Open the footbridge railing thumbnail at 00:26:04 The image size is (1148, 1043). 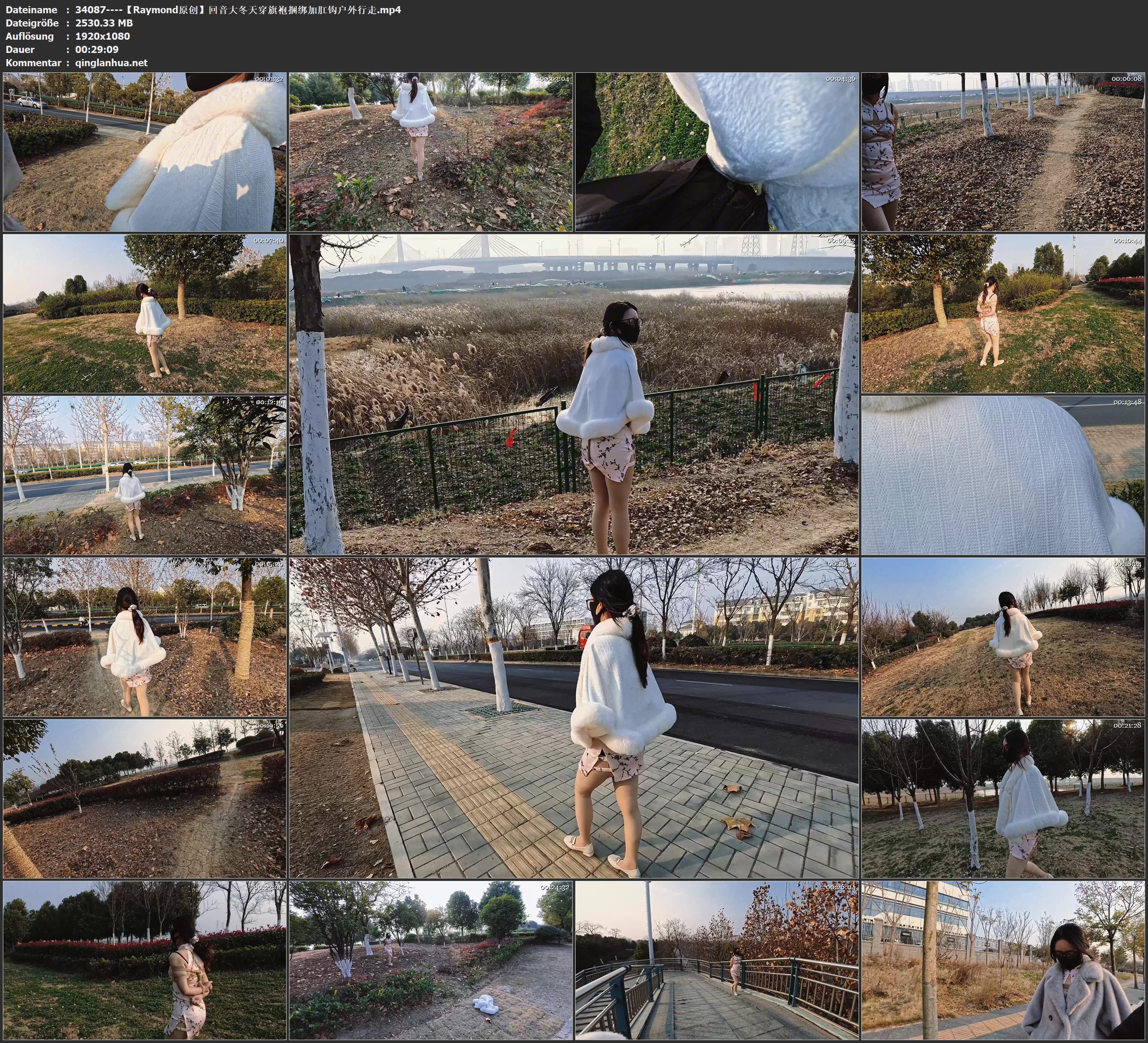pos(717,960)
